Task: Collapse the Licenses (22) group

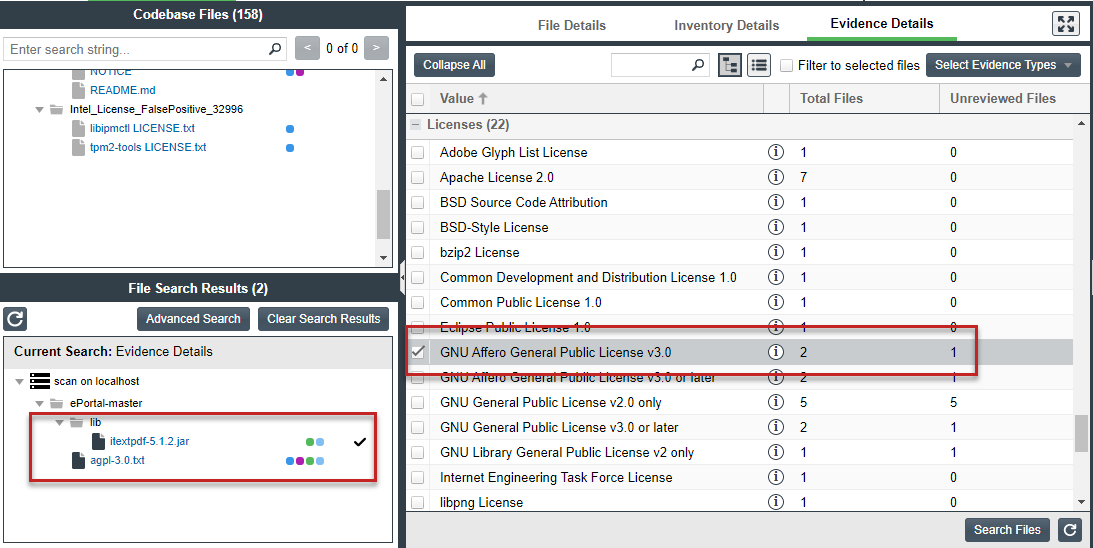Action: [x=416, y=125]
